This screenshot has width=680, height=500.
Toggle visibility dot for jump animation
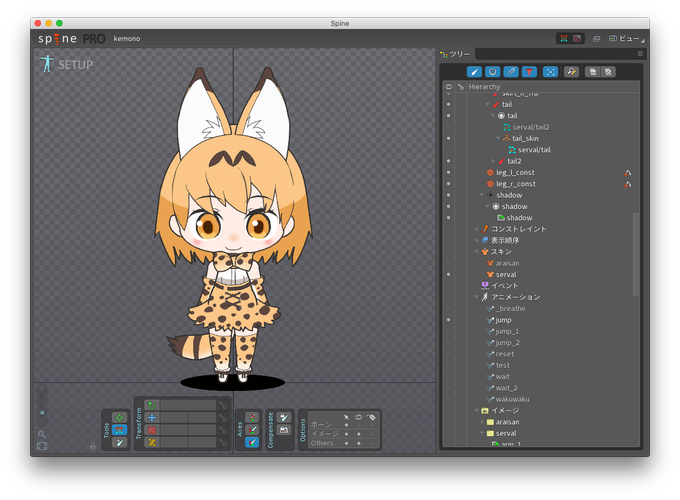pyautogui.click(x=448, y=320)
